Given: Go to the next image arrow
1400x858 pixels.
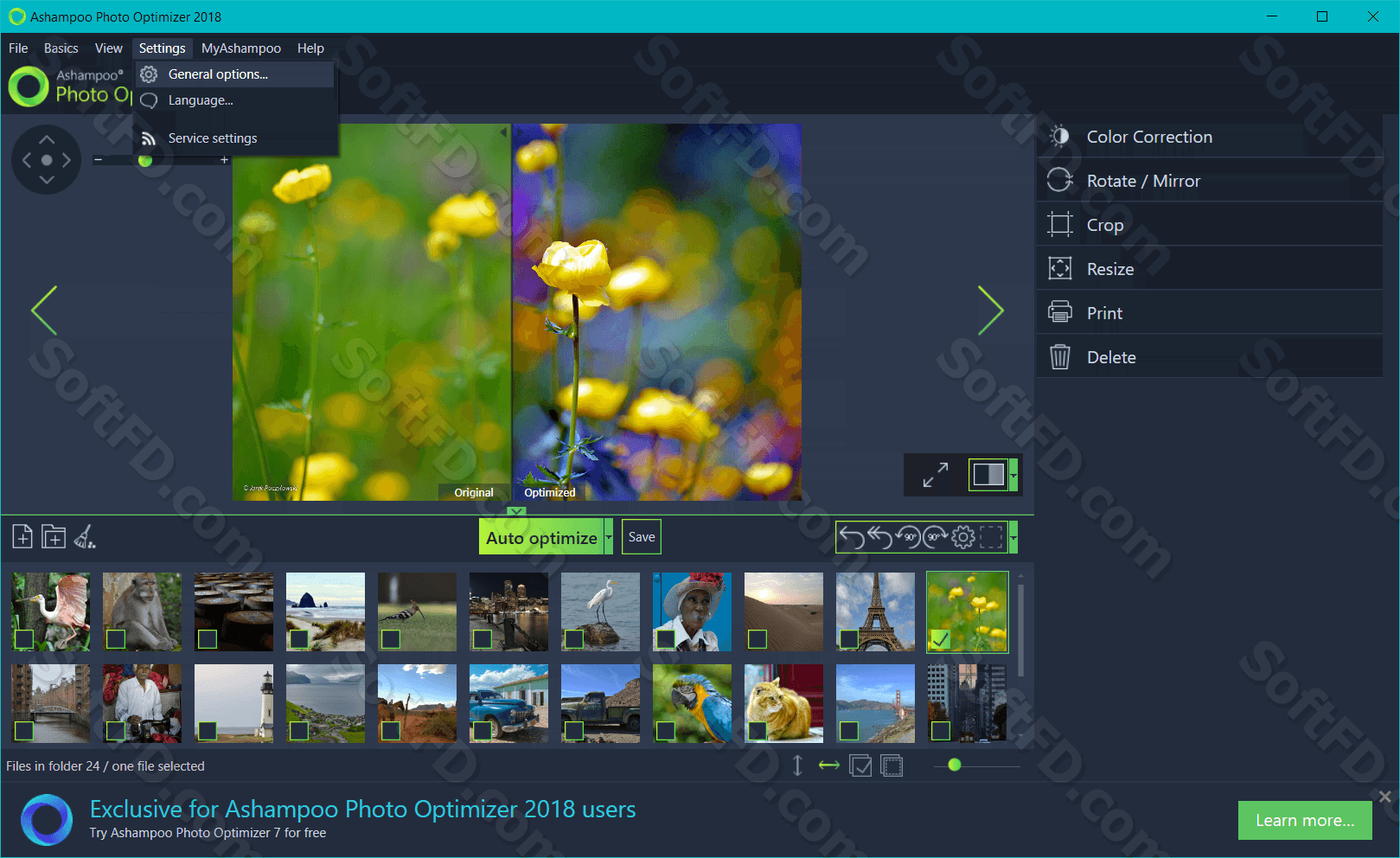Looking at the screenshot, I should (991, 311).
